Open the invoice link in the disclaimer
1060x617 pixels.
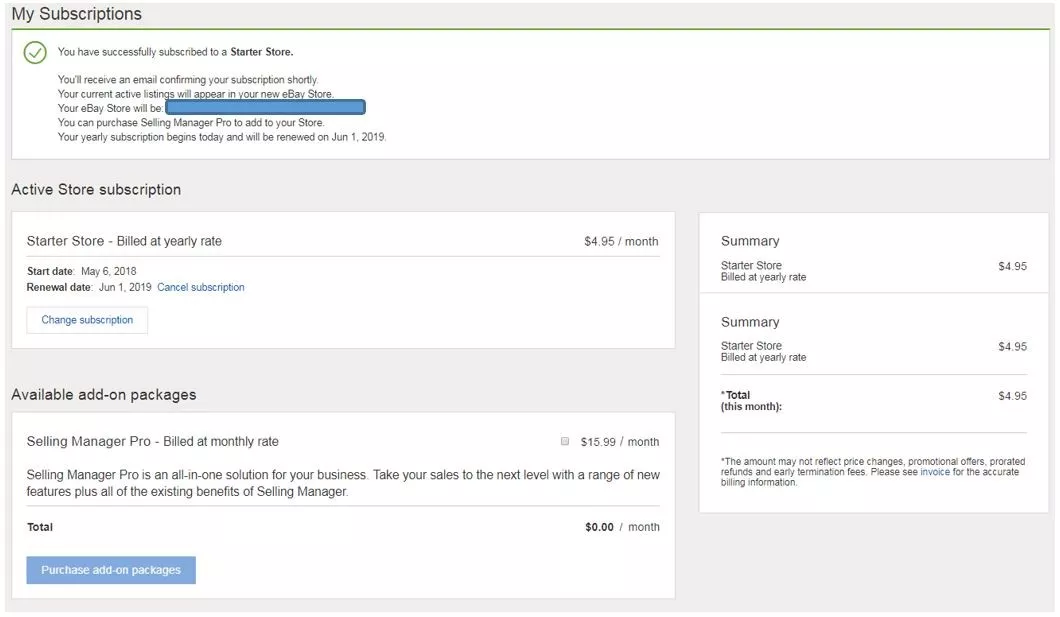coord(935,472)
